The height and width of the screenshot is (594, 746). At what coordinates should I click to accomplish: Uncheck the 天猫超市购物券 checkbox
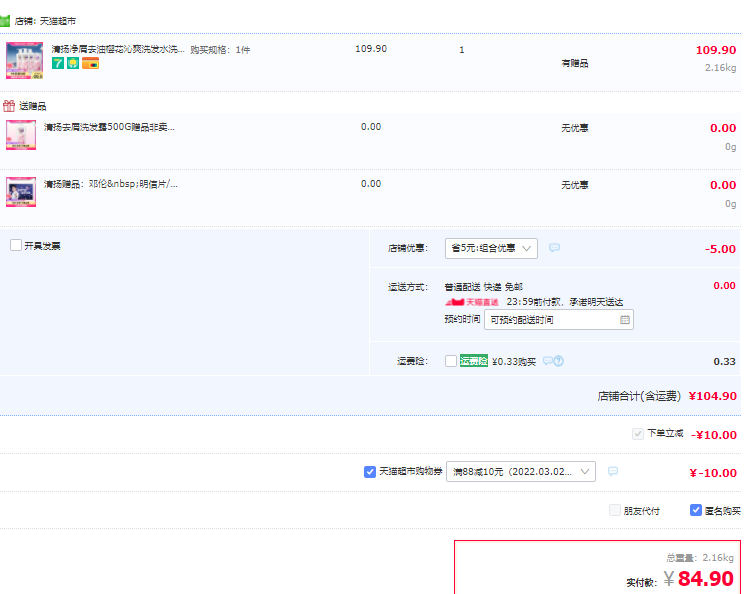pos(370,472)
